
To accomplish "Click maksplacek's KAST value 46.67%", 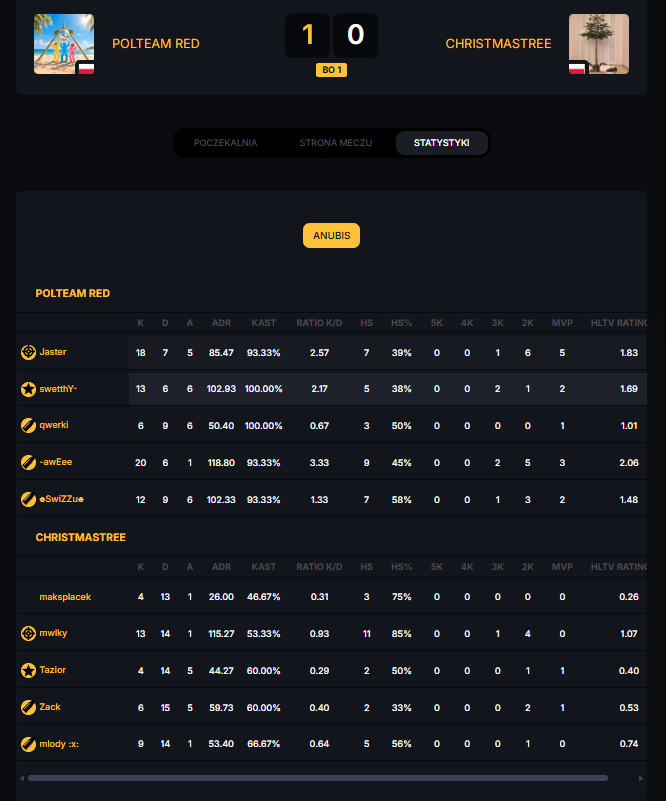I will click(264, 597).
